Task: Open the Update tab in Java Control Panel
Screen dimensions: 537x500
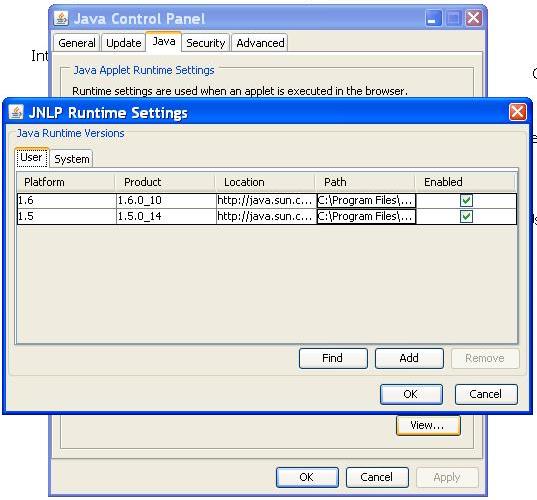Action: pyautogui.click(x=124, y=43)
